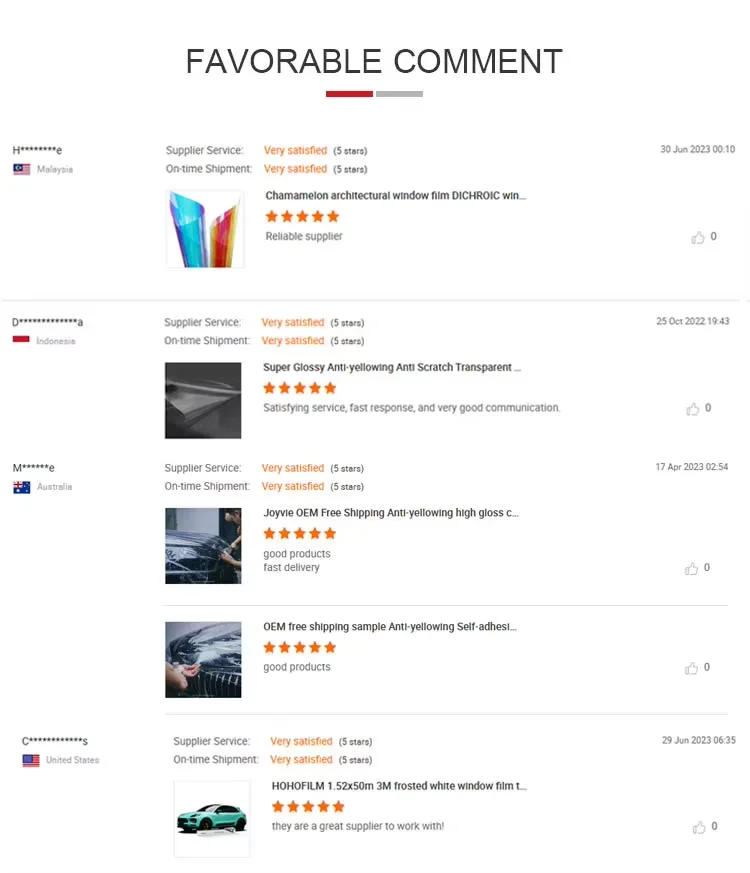Open Super Glossy Anti-yellowing product link
The image size is (750, 873).
[x=392, y=367]
